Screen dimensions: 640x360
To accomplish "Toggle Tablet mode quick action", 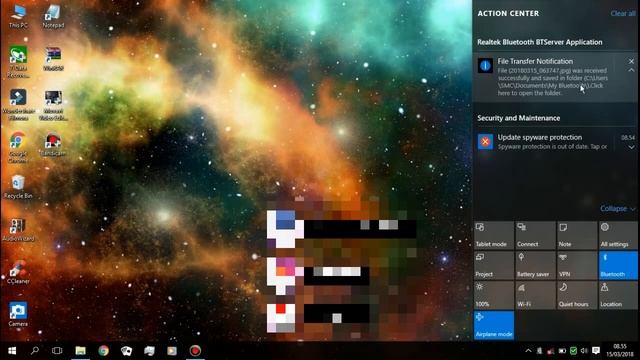I will (494, 235).
